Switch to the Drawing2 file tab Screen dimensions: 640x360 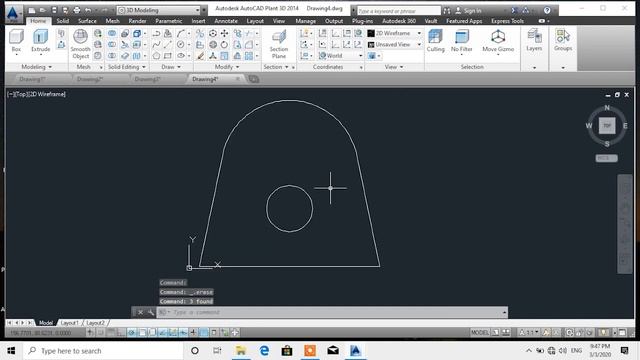coord(89,79)
